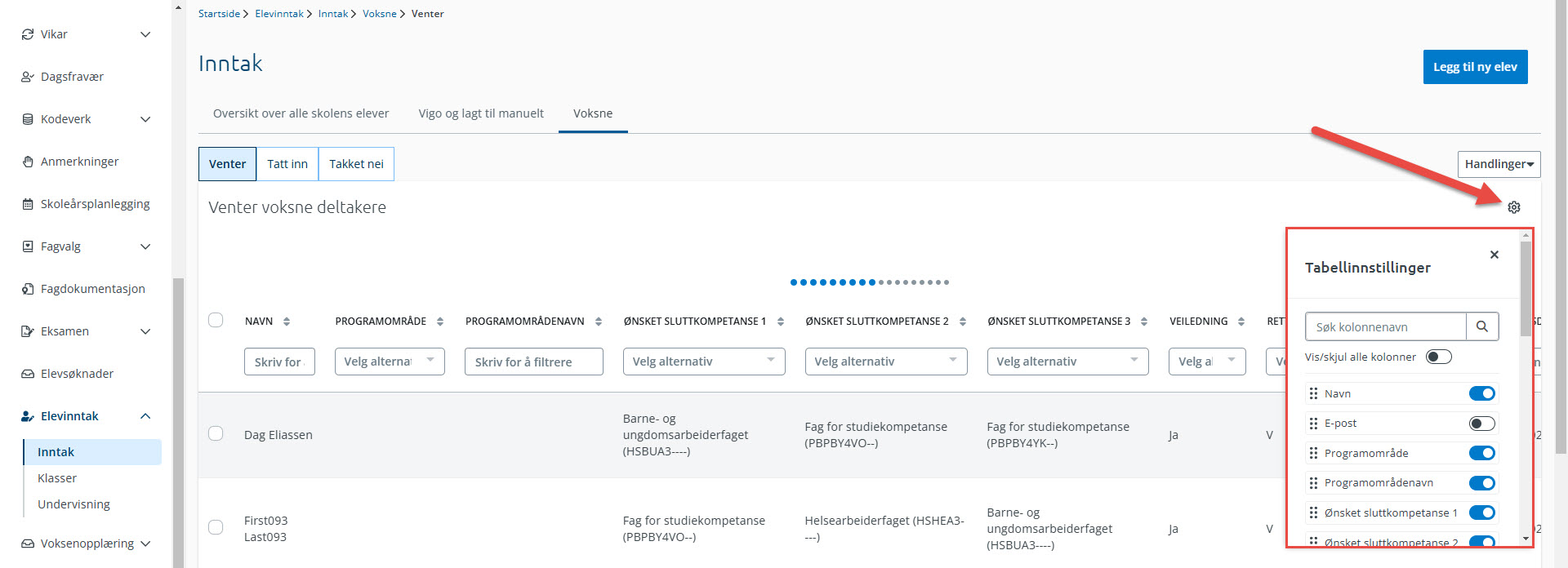Expand the Eksamen menu chevron

pos(145,331)
